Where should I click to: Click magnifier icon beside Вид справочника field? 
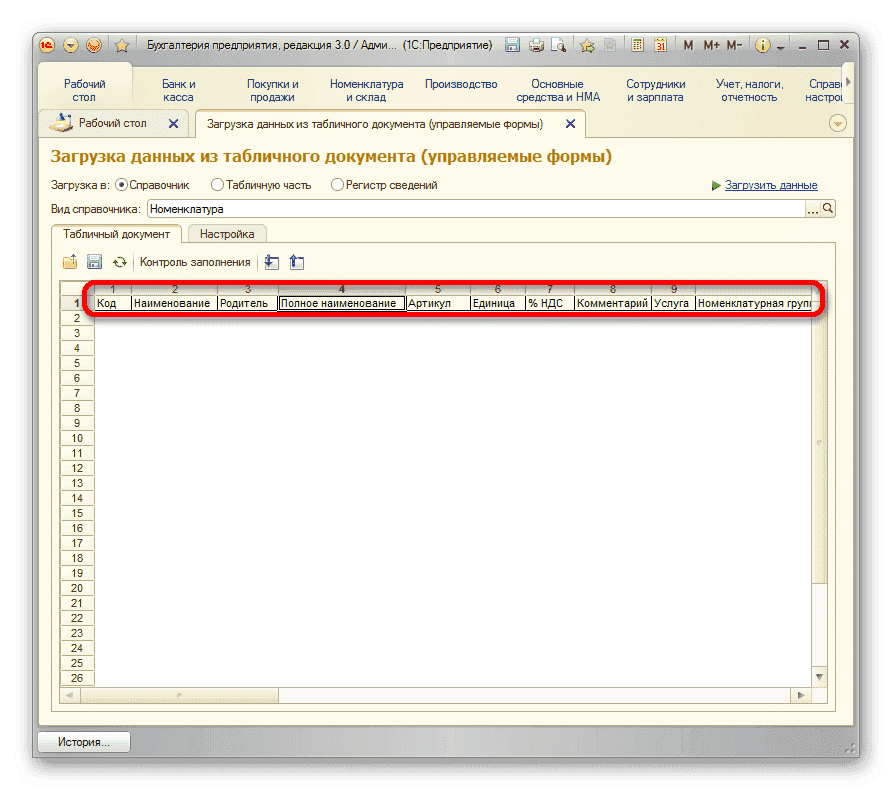828,209
